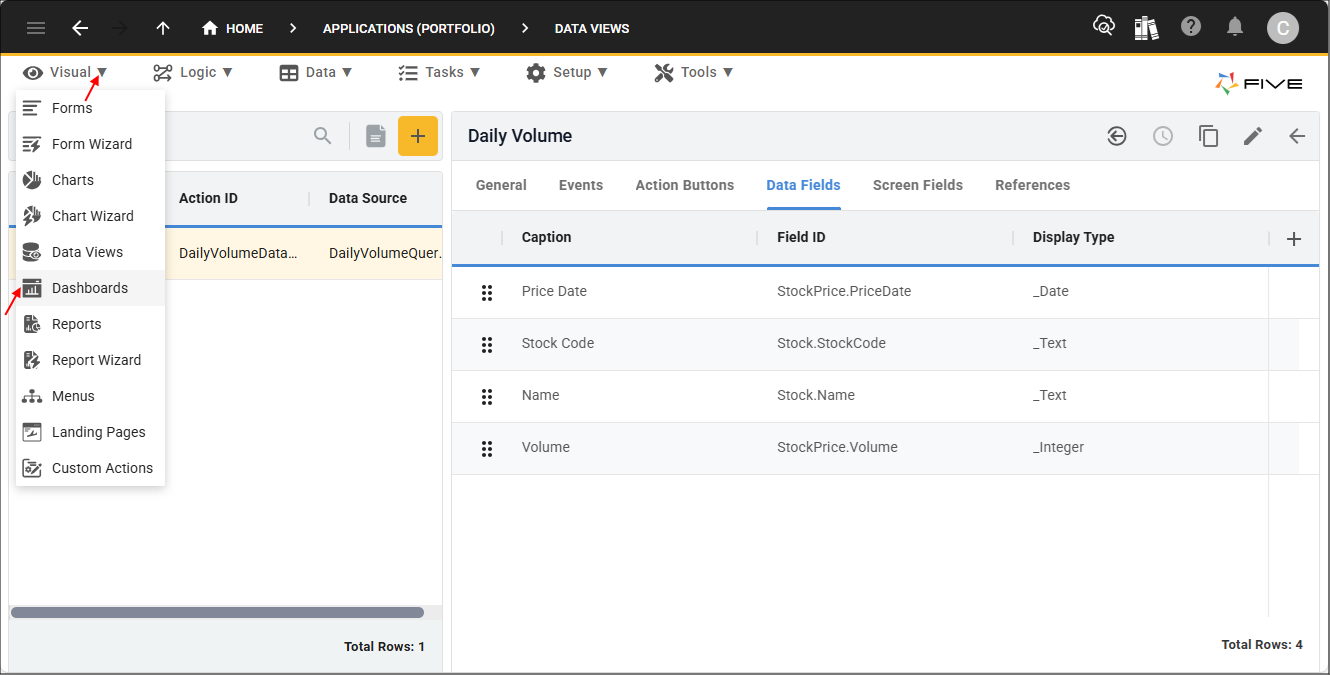Grab the Stock Code row drag handle

click(x=487, y=344)
